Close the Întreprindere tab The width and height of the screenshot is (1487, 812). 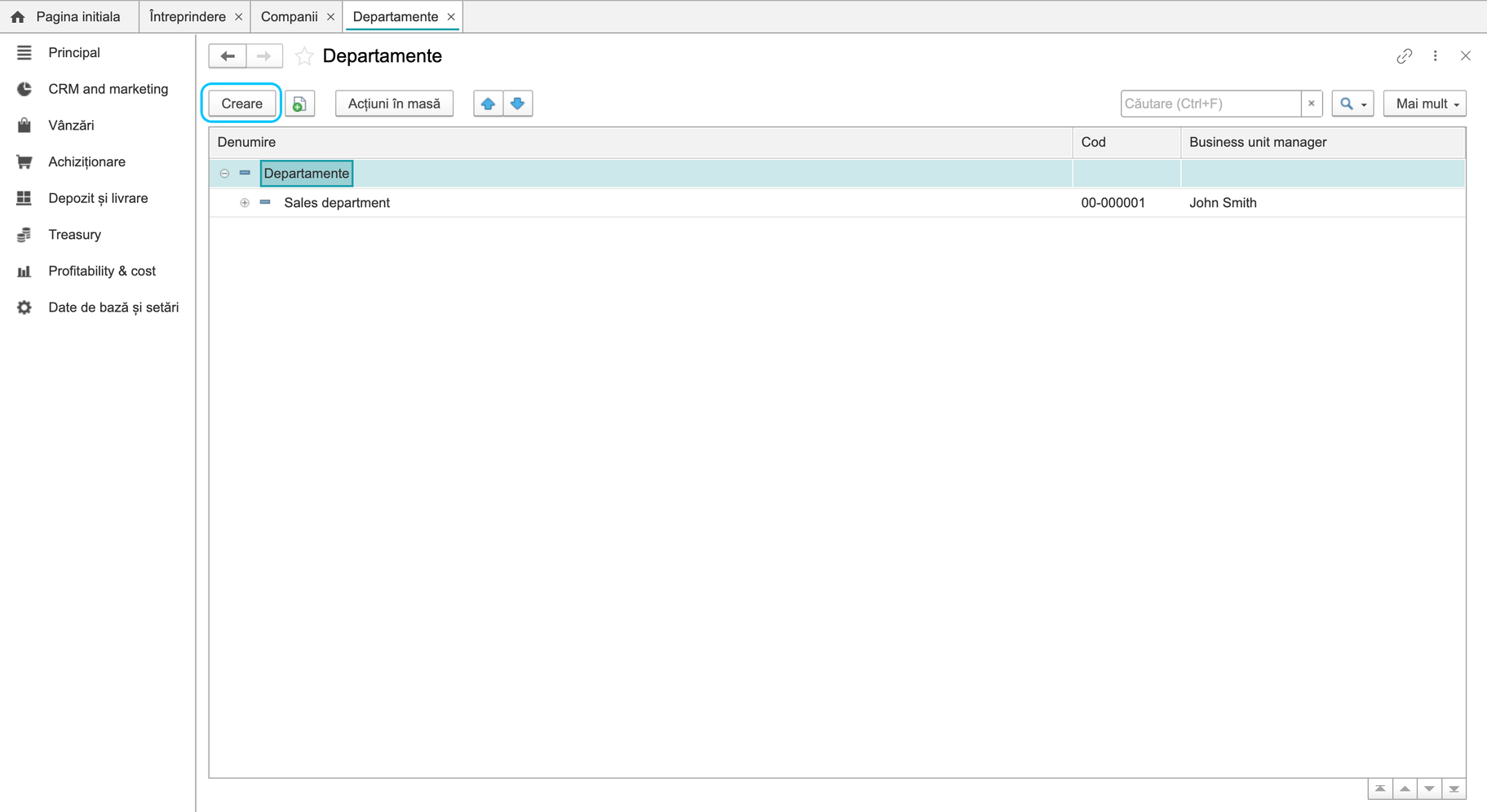coord(238,16)
